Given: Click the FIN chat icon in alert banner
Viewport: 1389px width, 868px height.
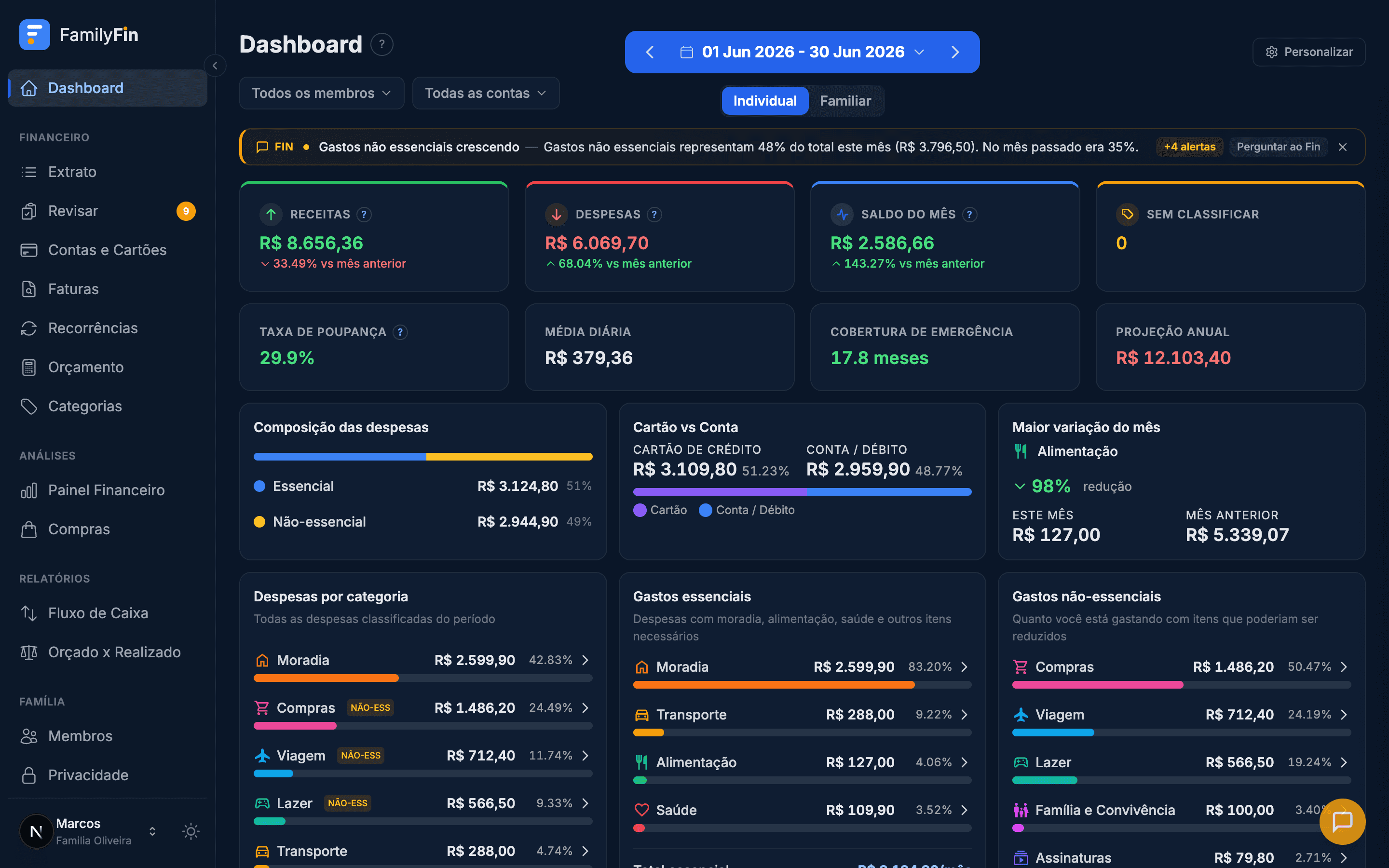Looking at the screenshot, I should pos(262,147).
